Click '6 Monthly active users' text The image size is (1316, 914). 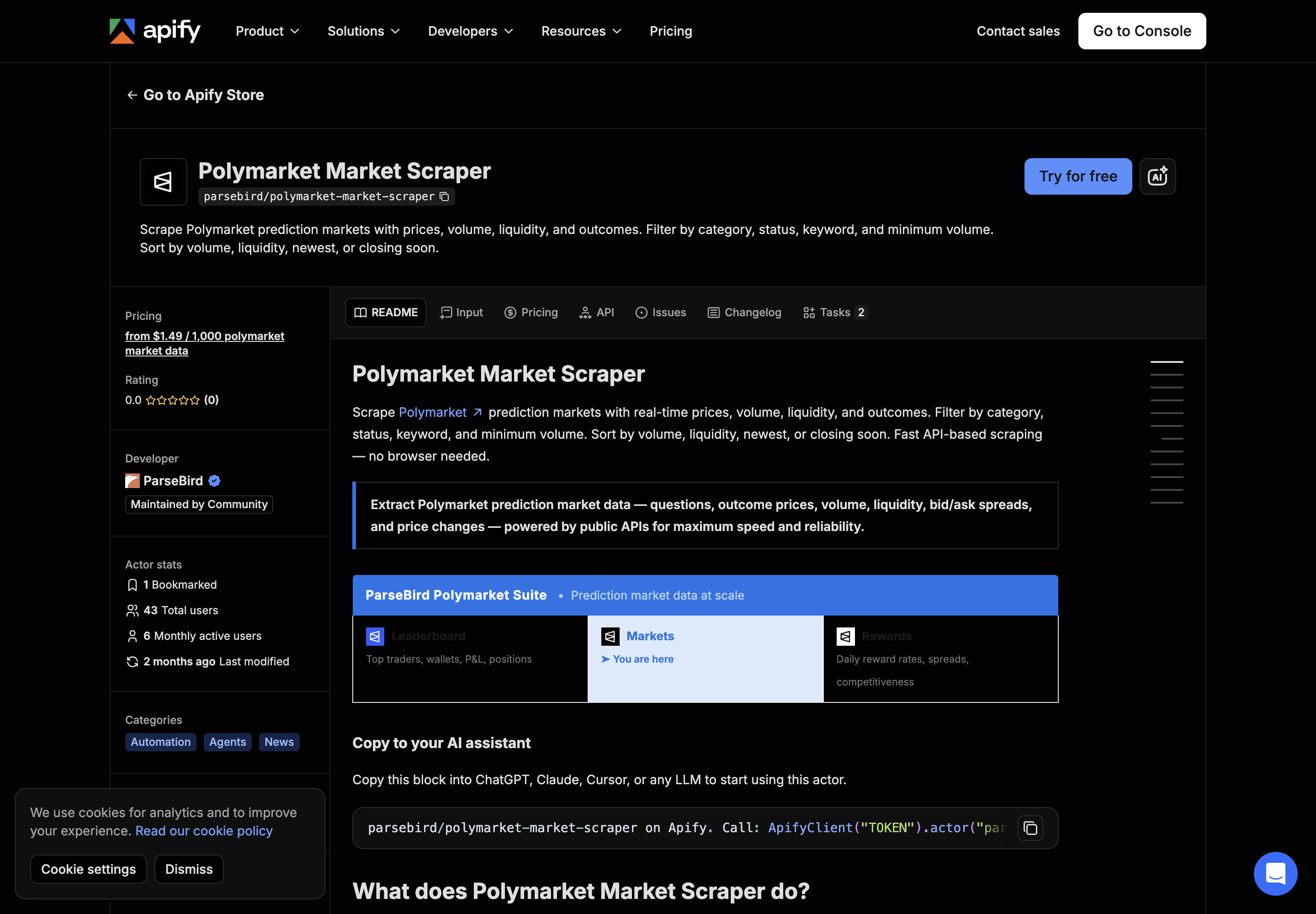(x=202, y=636)
